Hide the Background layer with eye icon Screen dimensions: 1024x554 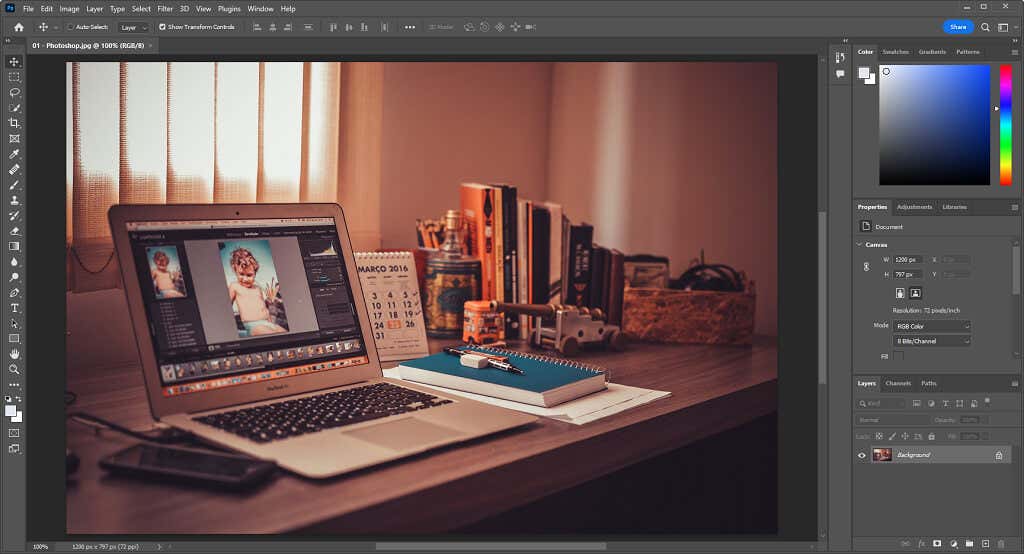pos(862,455)
